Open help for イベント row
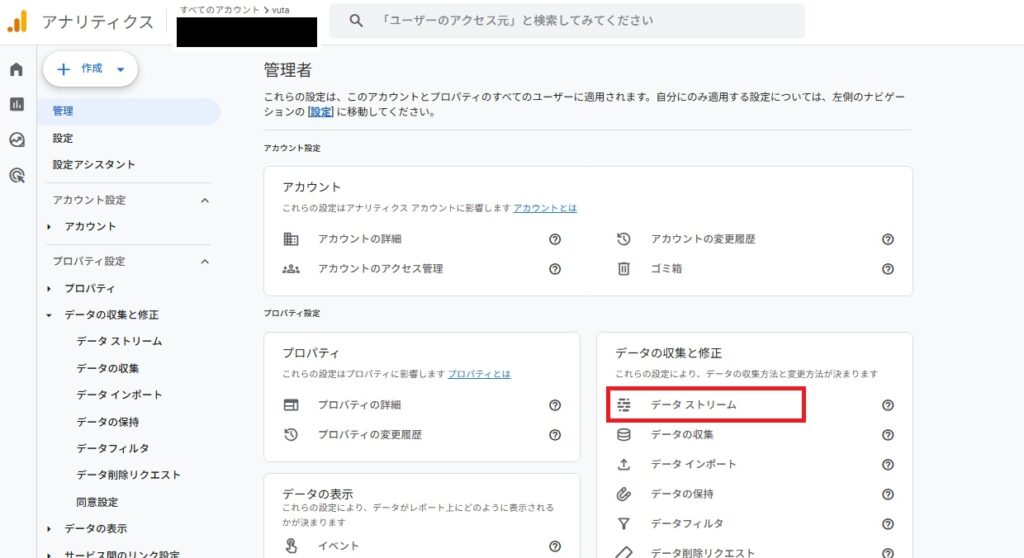 [x=555, y=546]
